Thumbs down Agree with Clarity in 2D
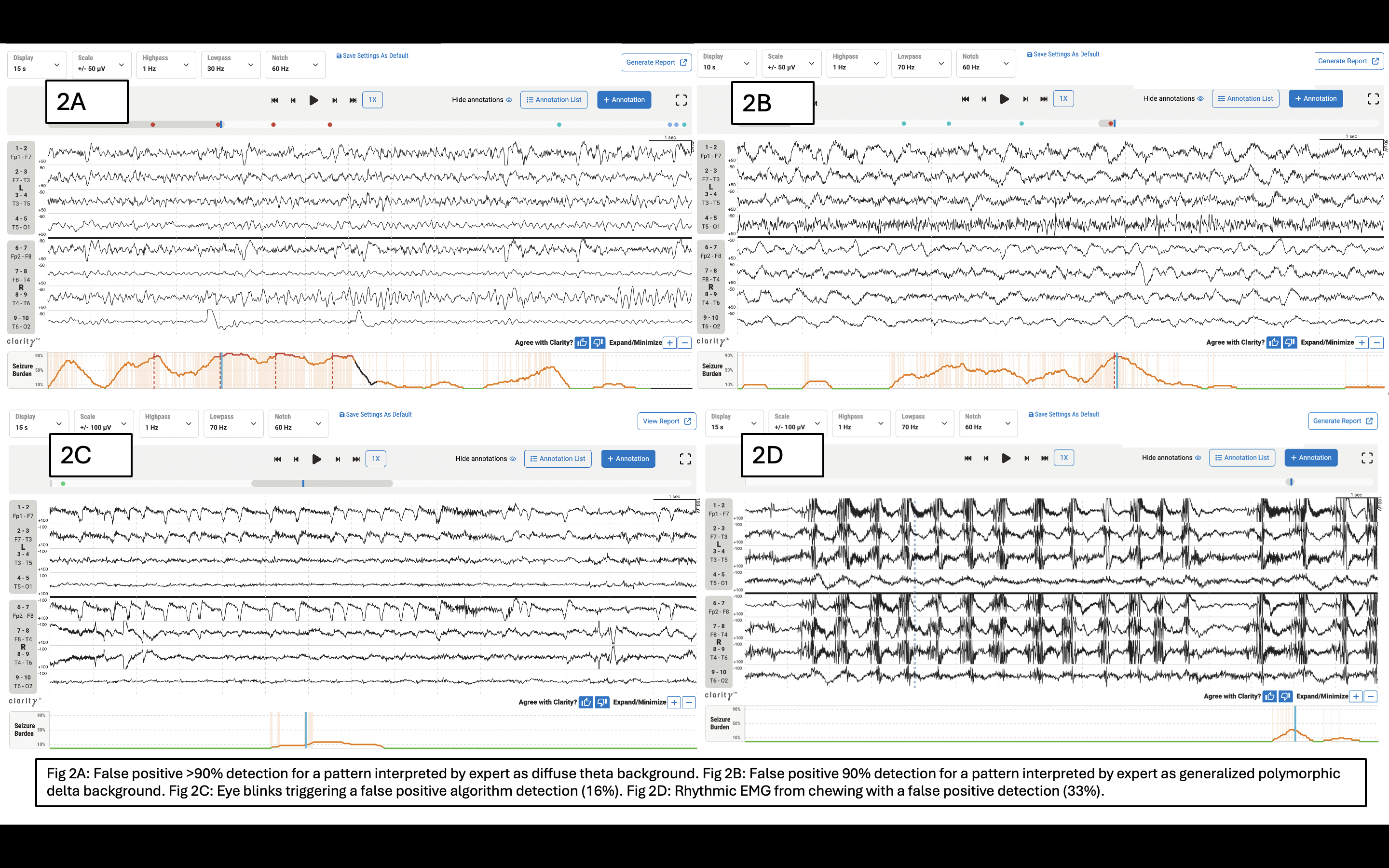Image resolution: width=1389 pixels, height=868 pixels. [x=1286, y=696]
